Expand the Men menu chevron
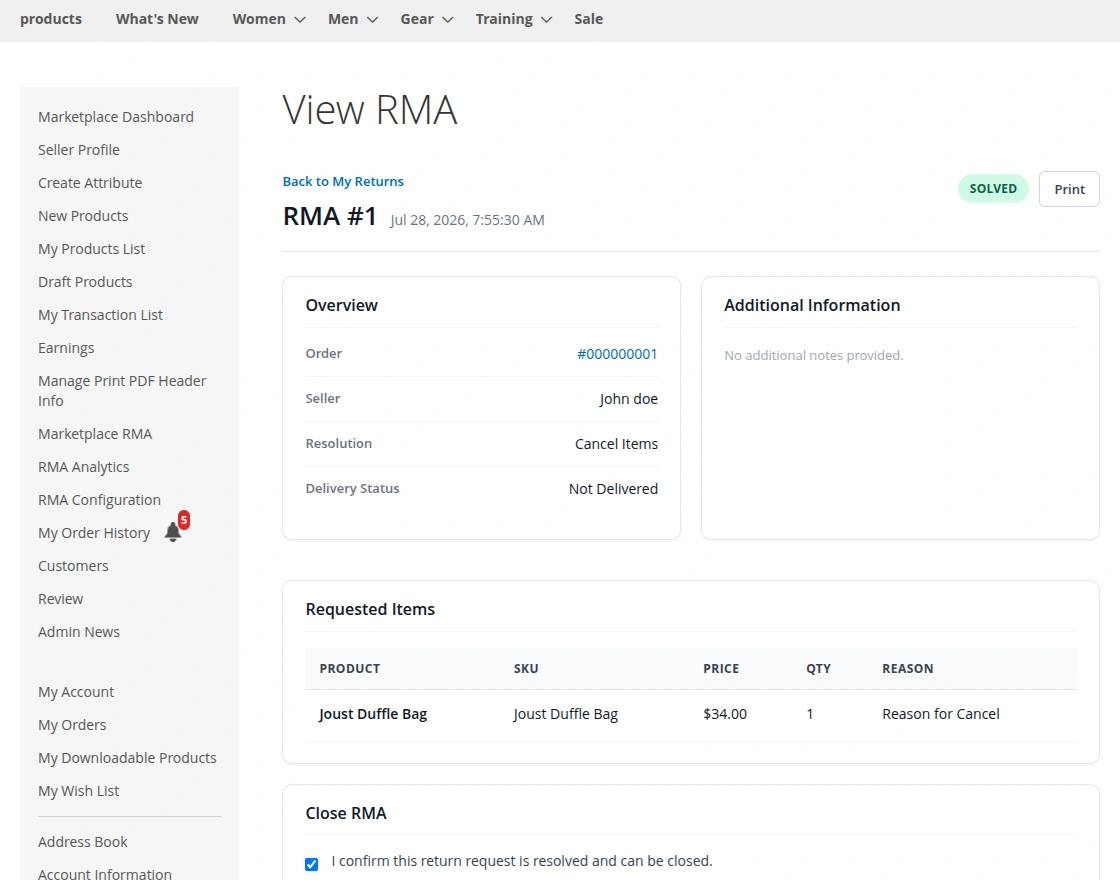This screenshot has width=1120, height=880. point(372,20)
